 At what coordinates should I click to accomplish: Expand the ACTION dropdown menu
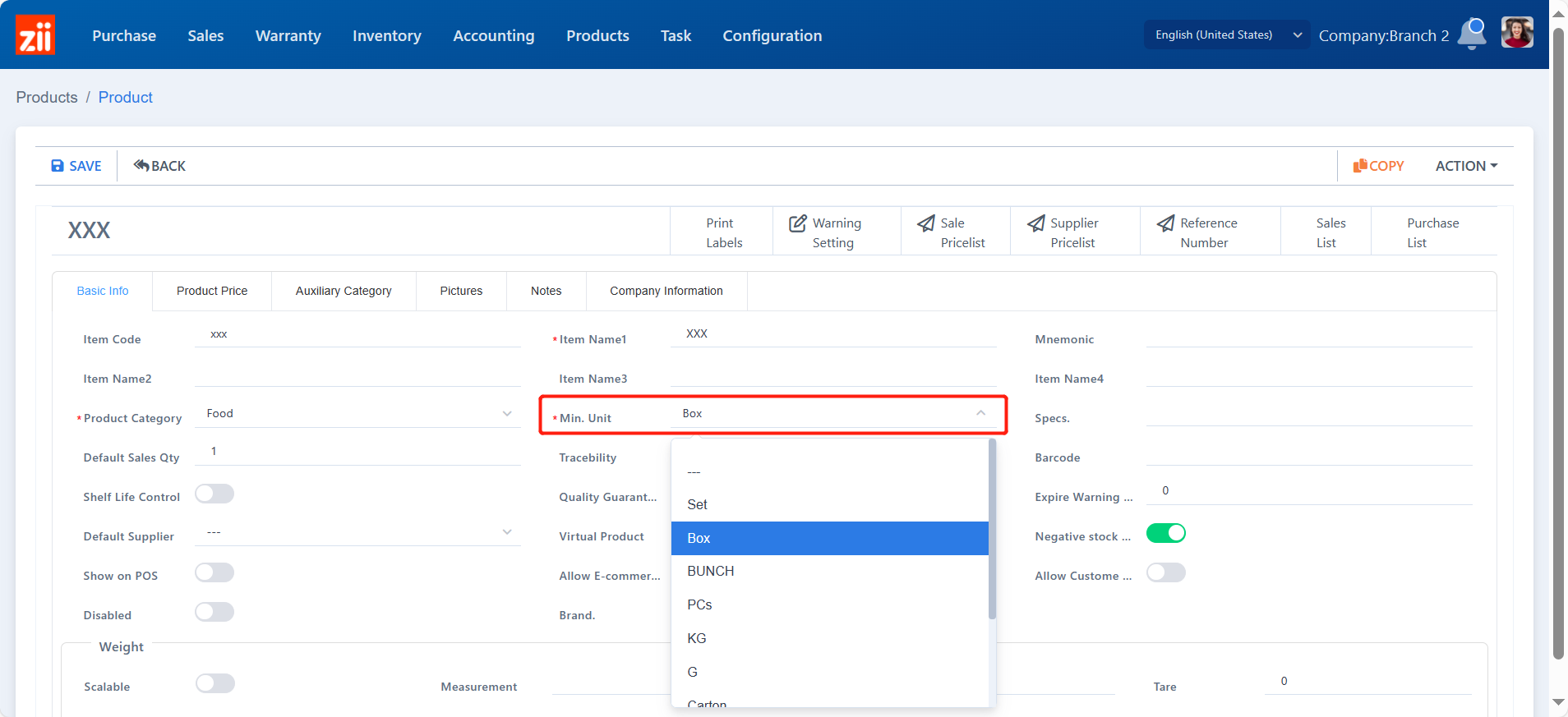tap(1466, 166)
